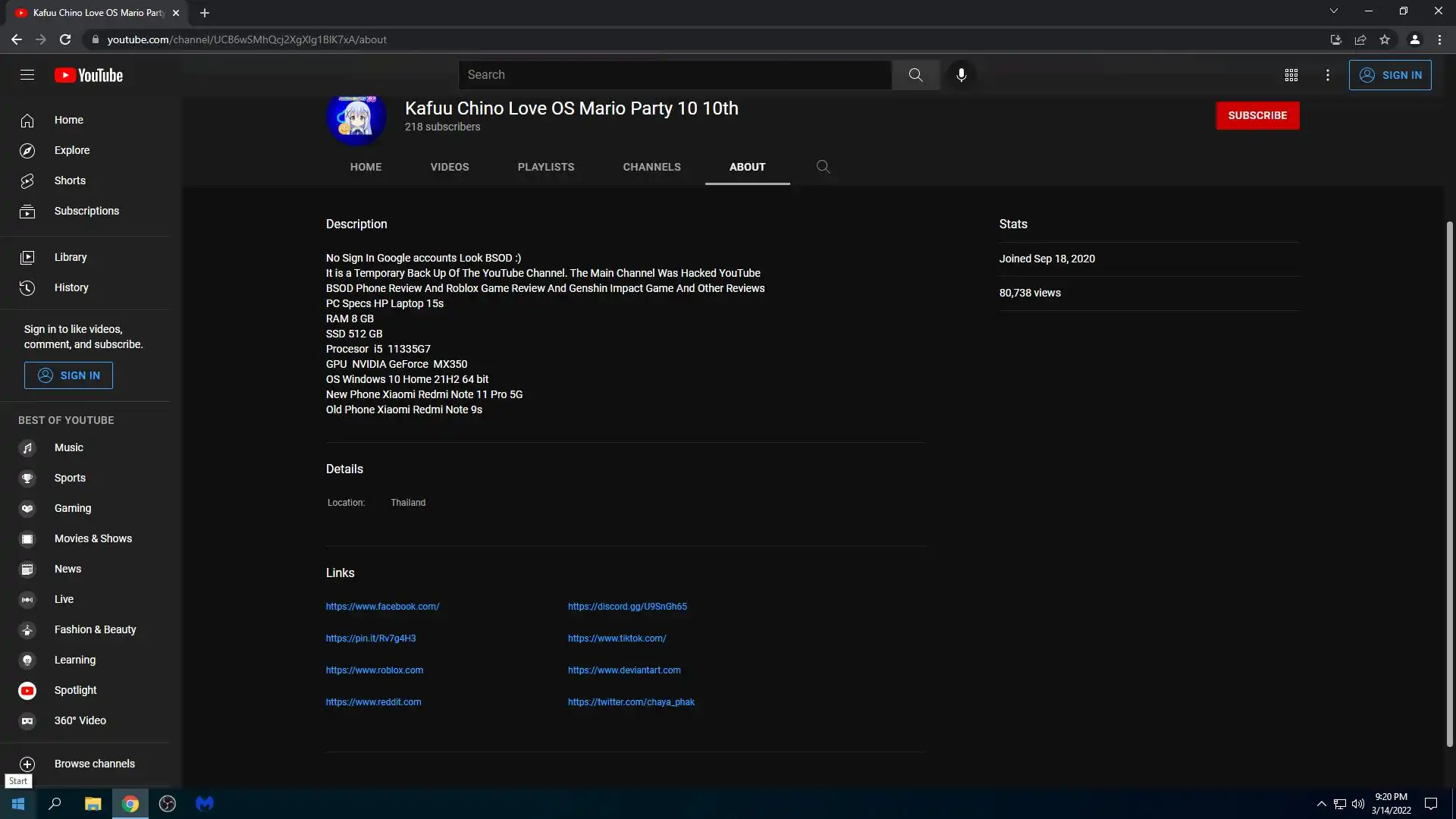Screen dimensions: 1456x819
Task: Open the three-dot settings menu
Action: point(1327,75)
